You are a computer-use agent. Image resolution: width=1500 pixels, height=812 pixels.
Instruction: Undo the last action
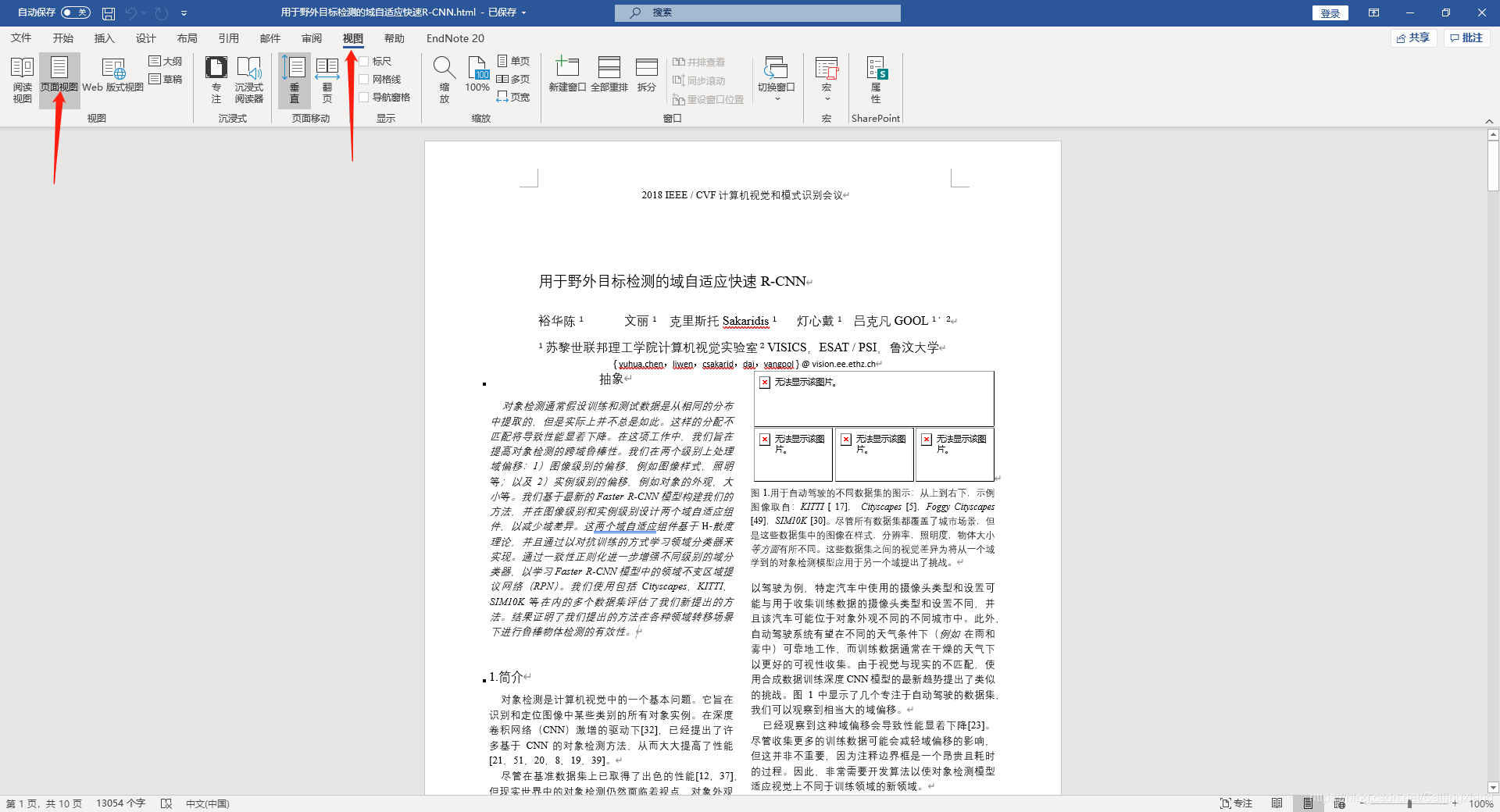pyautogui.click(x=130, y=13)
